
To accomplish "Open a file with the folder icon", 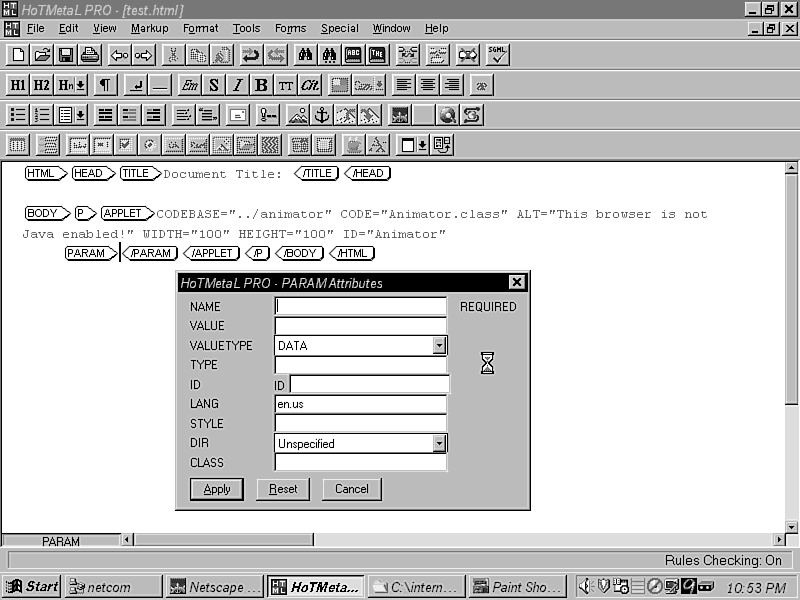I will click(42, 55).
